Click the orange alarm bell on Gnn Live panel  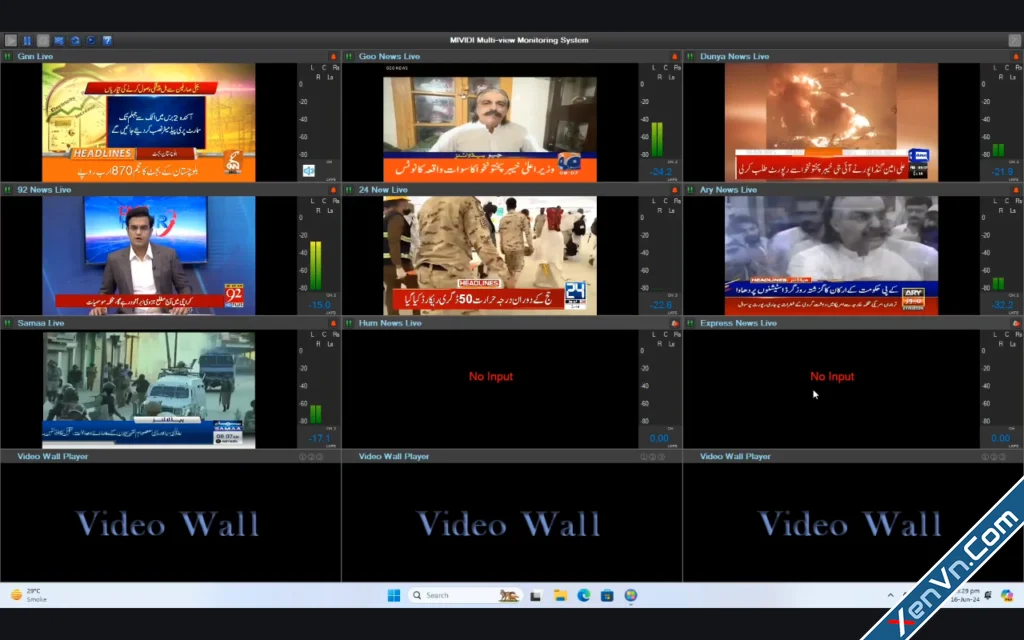[333, 57]
